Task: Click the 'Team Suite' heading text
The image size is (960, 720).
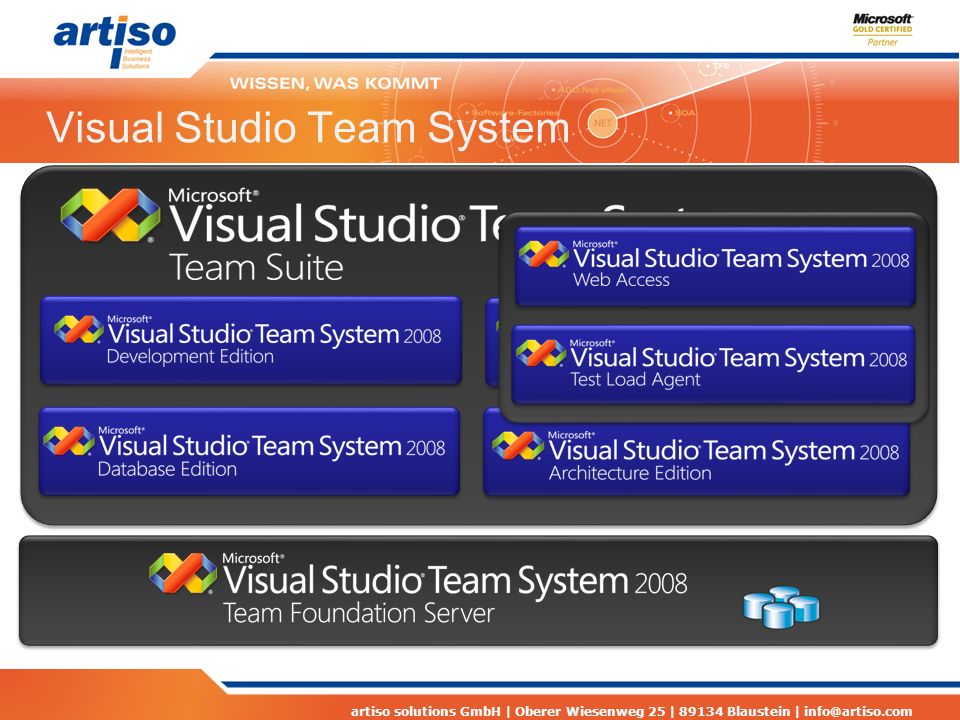Action: pyautogui.click(x=256, y=268)
